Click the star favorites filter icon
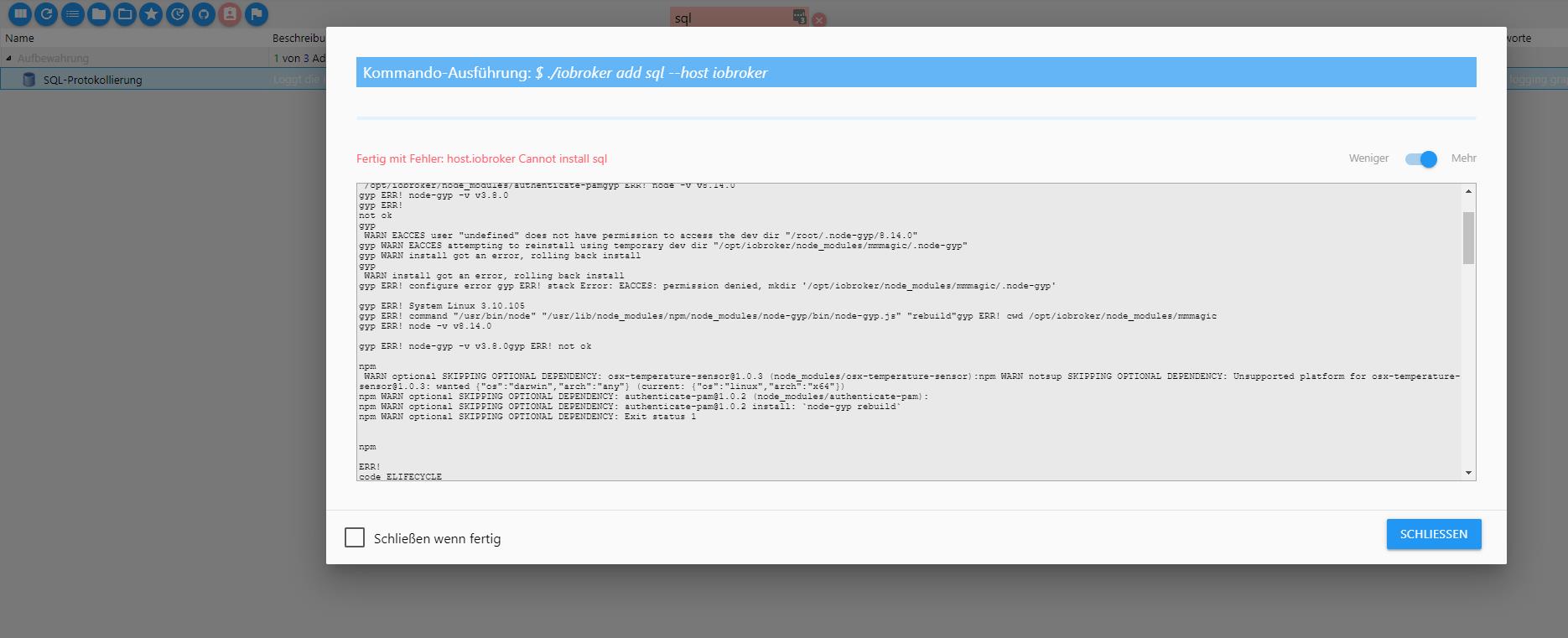Screen dimensions: 1568x638 click(151, 14)
